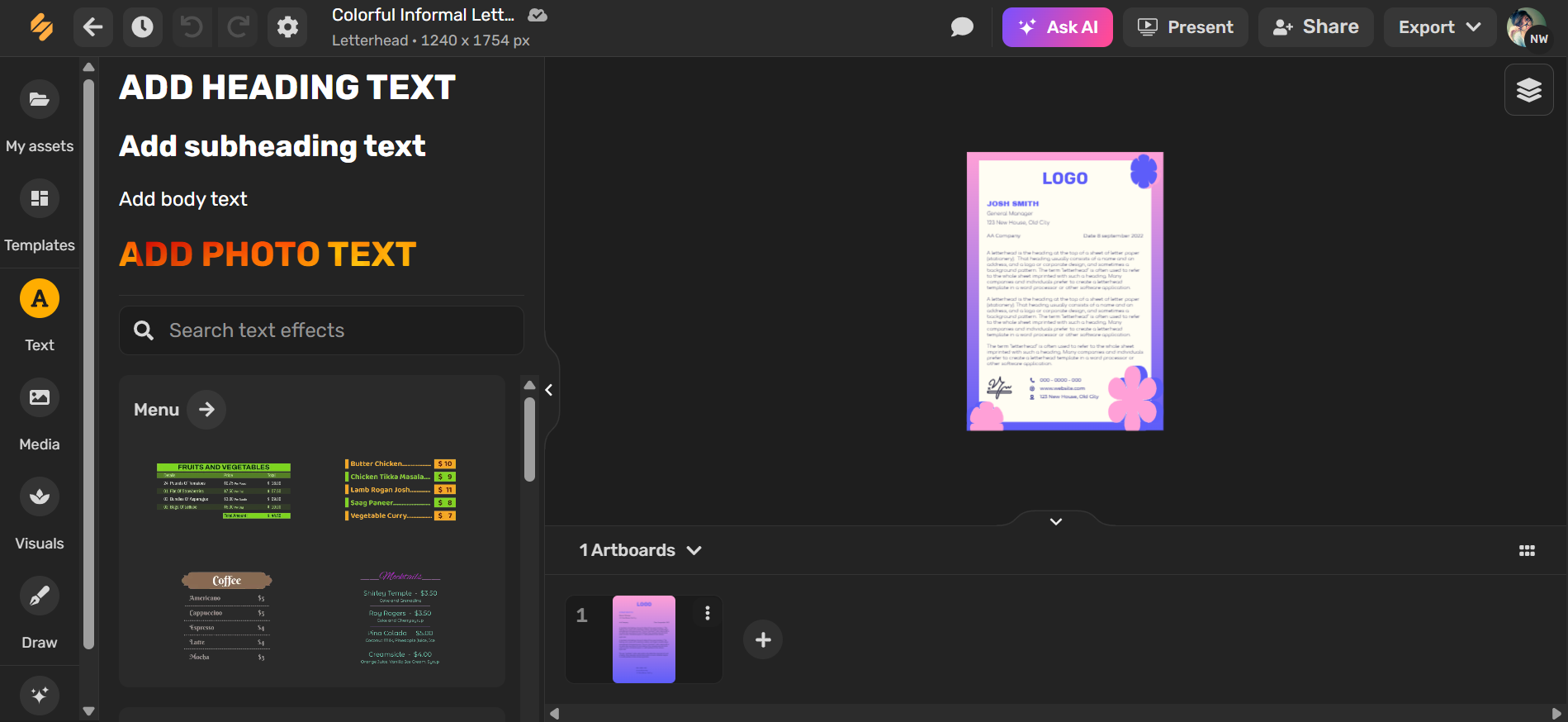Add a new artboard
Viewport: 1568px width, 722px height.
click(x=763, y=639)
